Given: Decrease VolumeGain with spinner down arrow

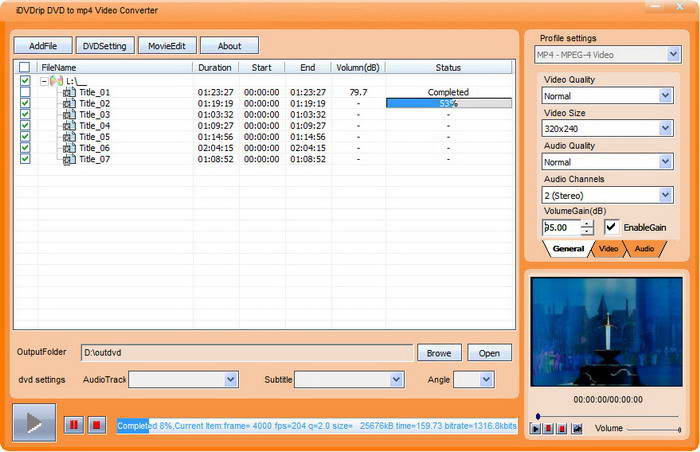Looking at the screenshot, I should [587, 231].
